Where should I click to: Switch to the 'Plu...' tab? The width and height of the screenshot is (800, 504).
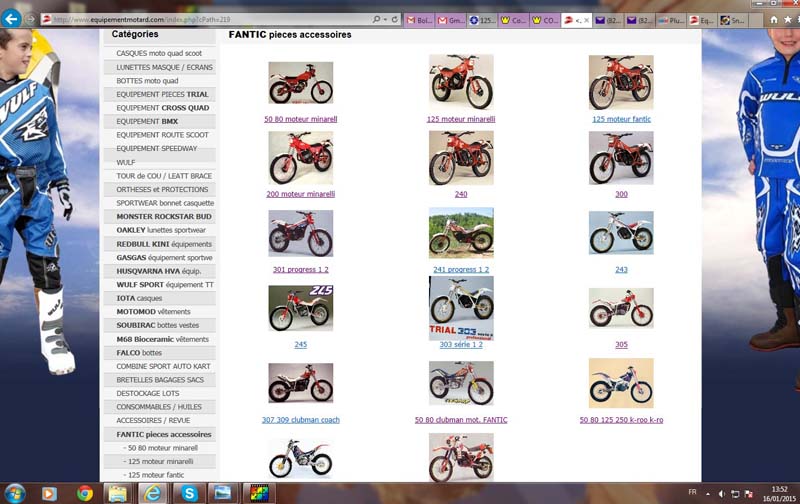670,20
